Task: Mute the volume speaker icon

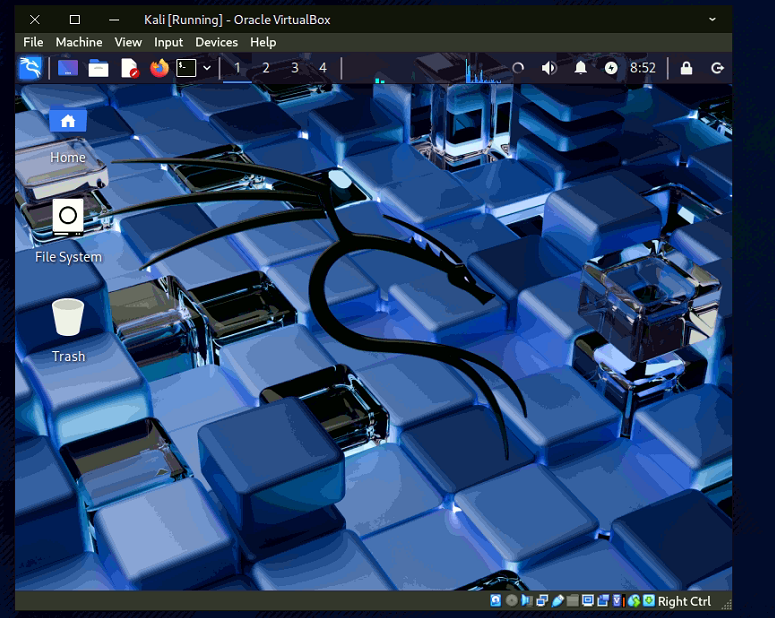Action: (548, 68)
